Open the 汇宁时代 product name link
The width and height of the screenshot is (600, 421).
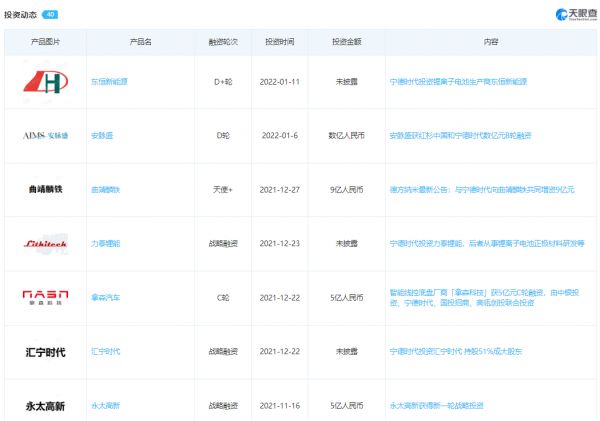[105, 352]
